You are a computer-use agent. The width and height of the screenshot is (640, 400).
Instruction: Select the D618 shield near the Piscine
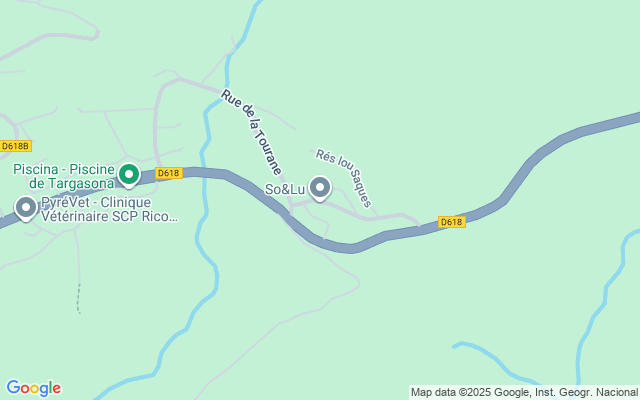(169, 173)
